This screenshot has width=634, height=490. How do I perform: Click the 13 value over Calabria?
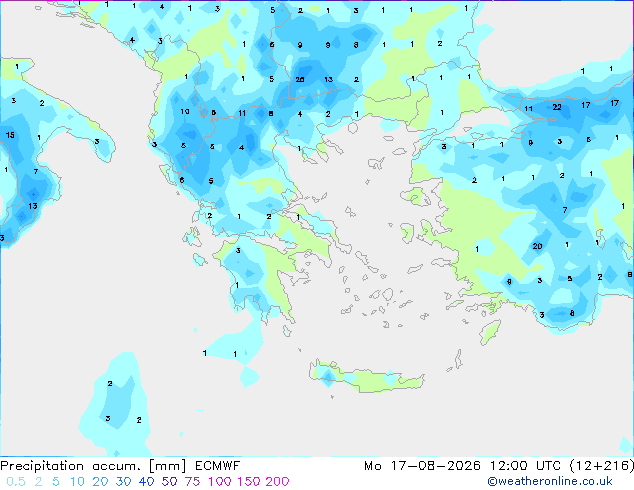(33, 206)
